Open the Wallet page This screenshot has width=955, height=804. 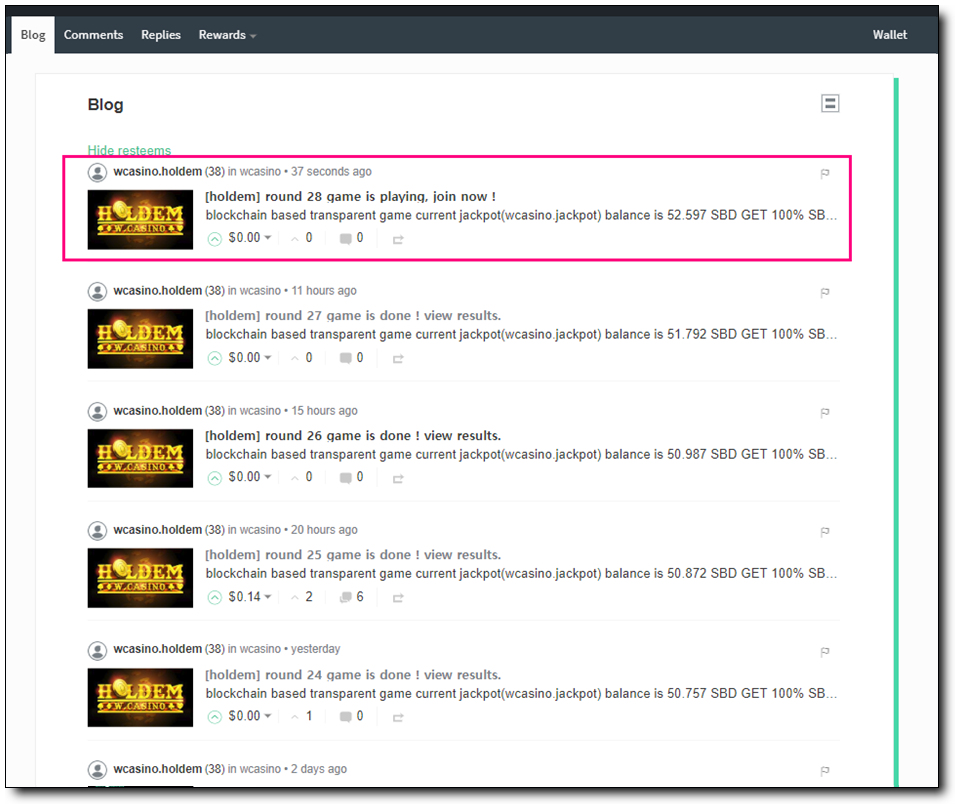click(x=889, y=35)
